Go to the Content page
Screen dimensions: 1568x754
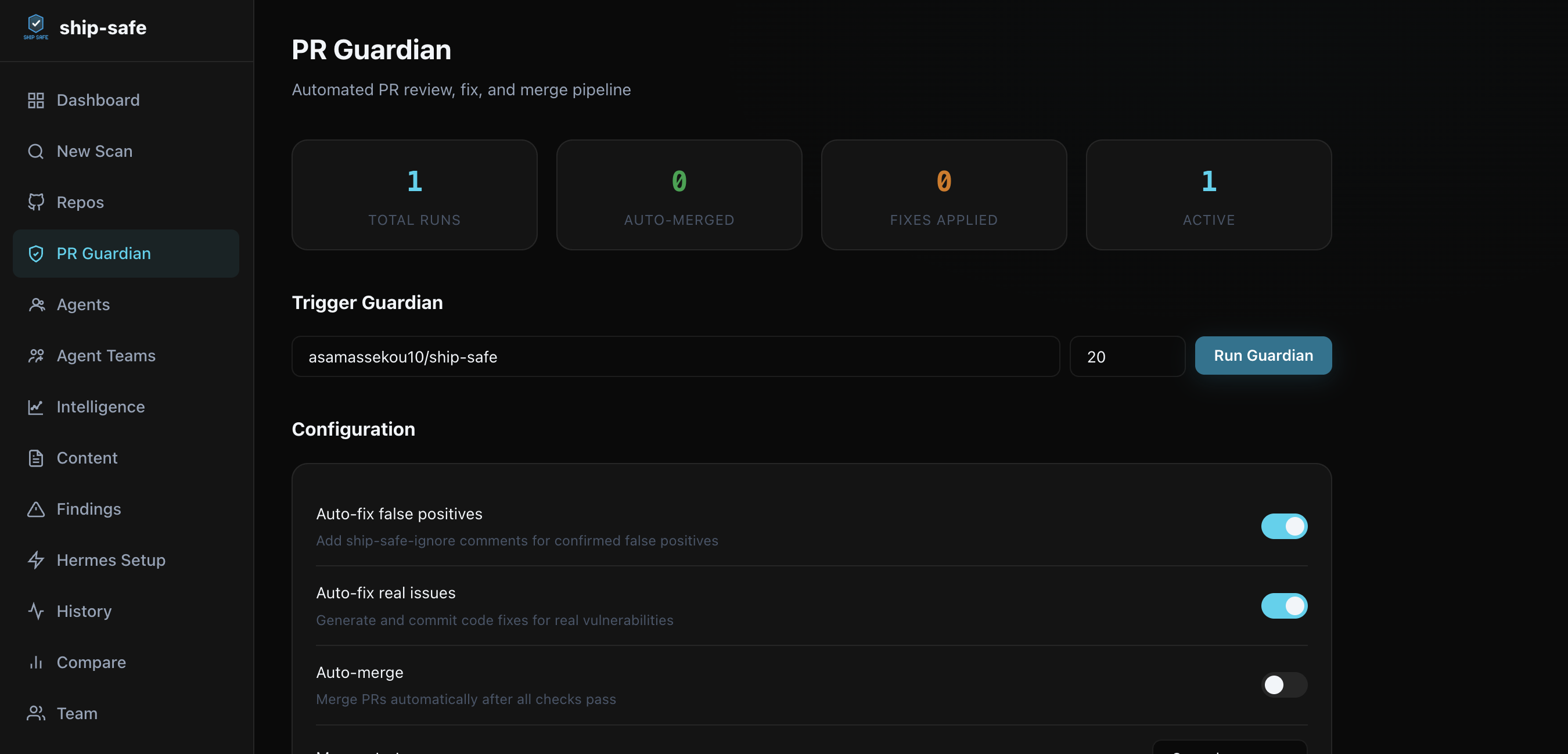126,458
